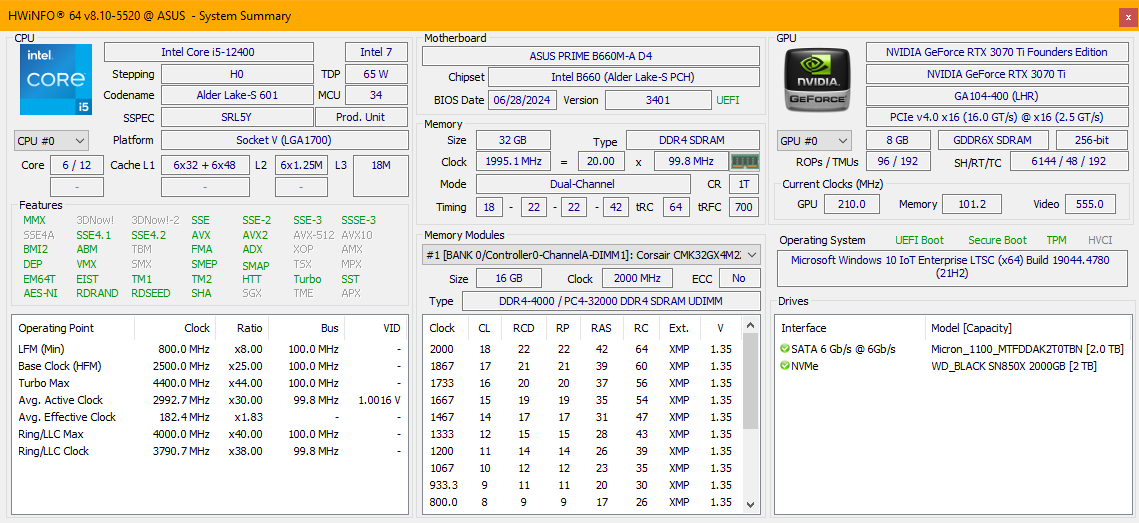Click the Intel Core i5 logo
The width and height of the screenshot is (1139, 523).
click(55, 79)
